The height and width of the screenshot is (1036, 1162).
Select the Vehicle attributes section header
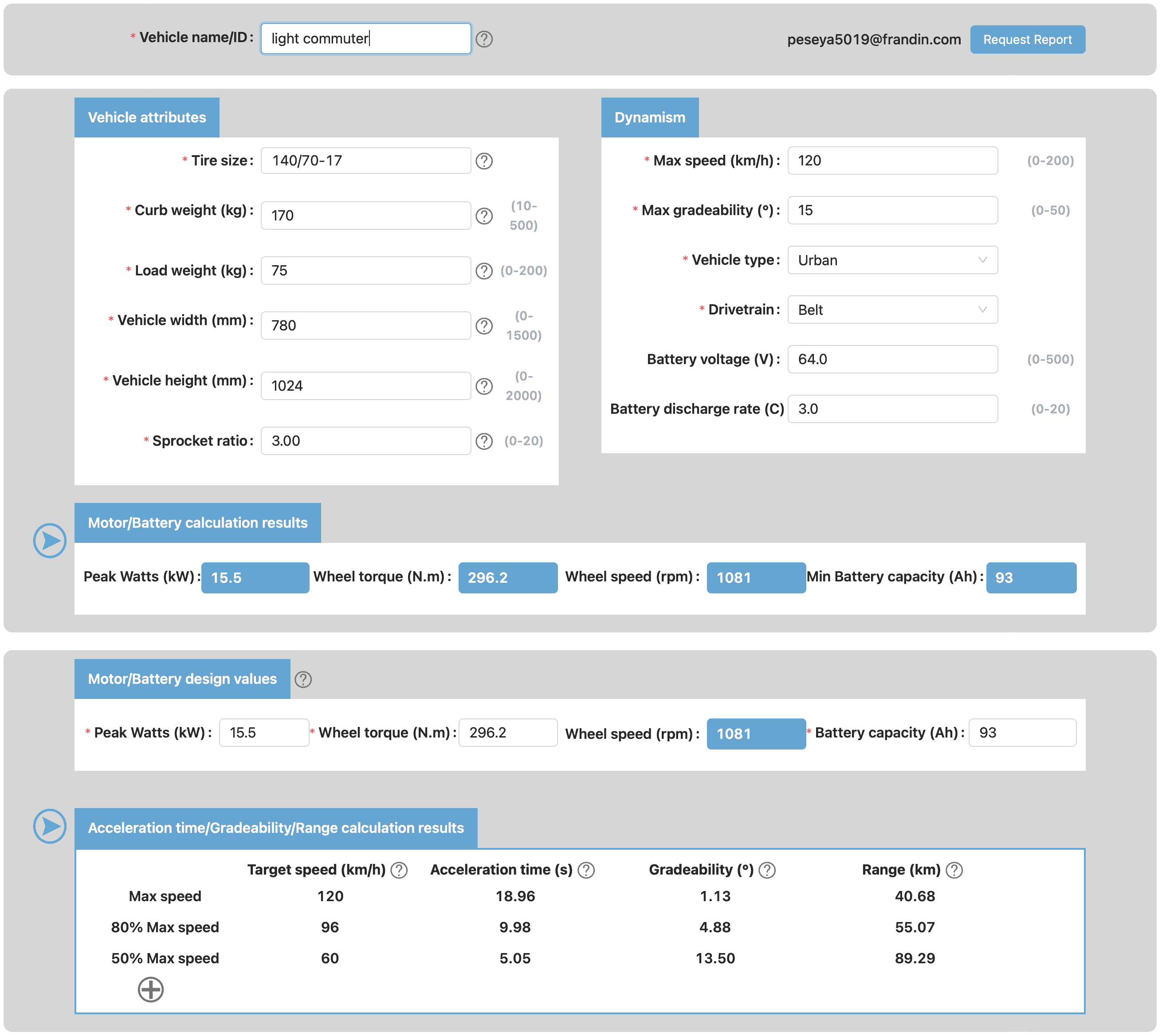click(x=147, y=117)
